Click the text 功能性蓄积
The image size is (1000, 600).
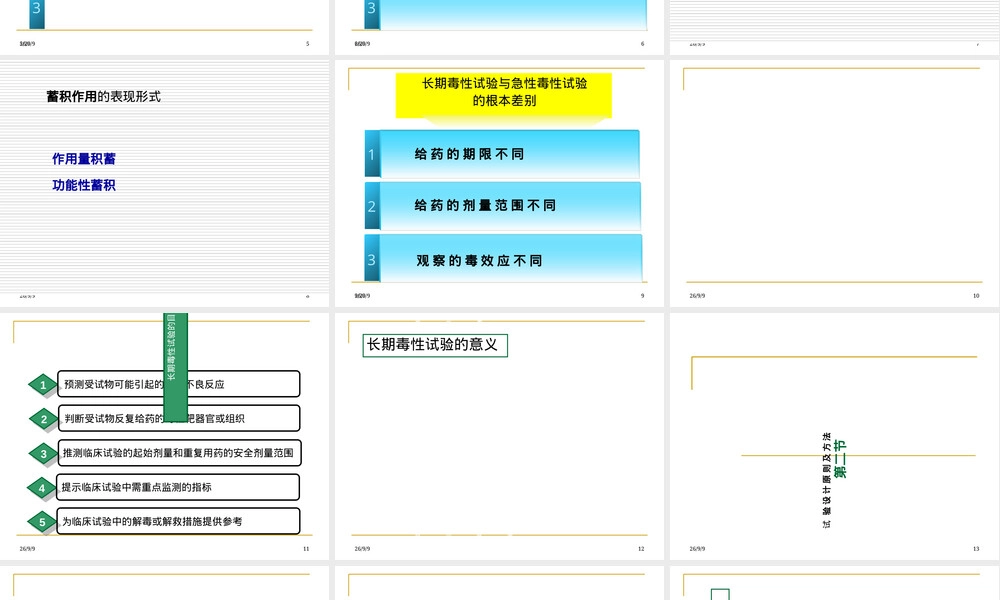pyautogui.click(x=84, y=185)
